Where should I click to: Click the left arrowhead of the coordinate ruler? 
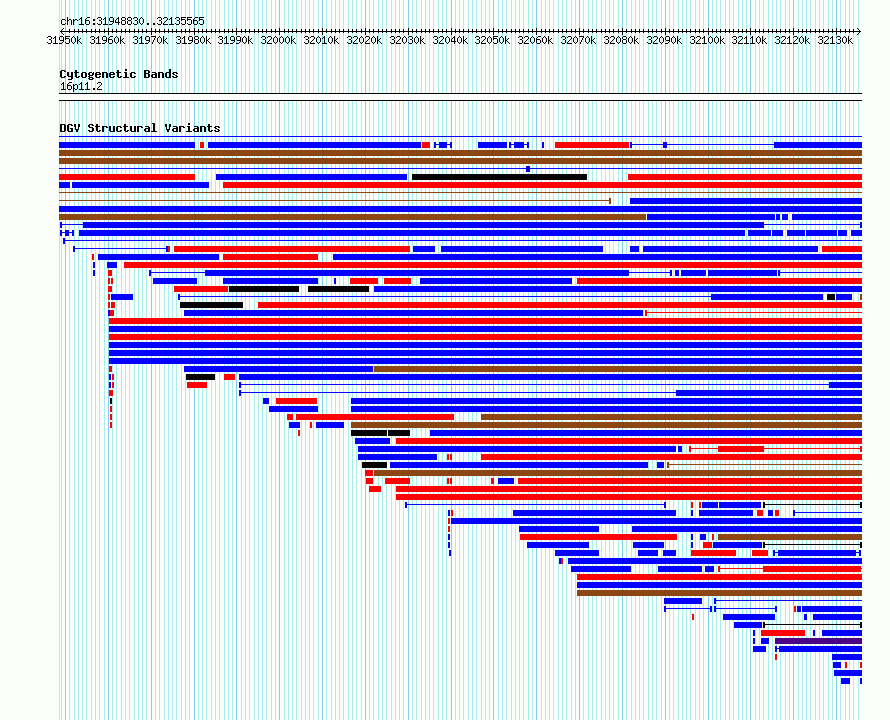click(62, 31)
